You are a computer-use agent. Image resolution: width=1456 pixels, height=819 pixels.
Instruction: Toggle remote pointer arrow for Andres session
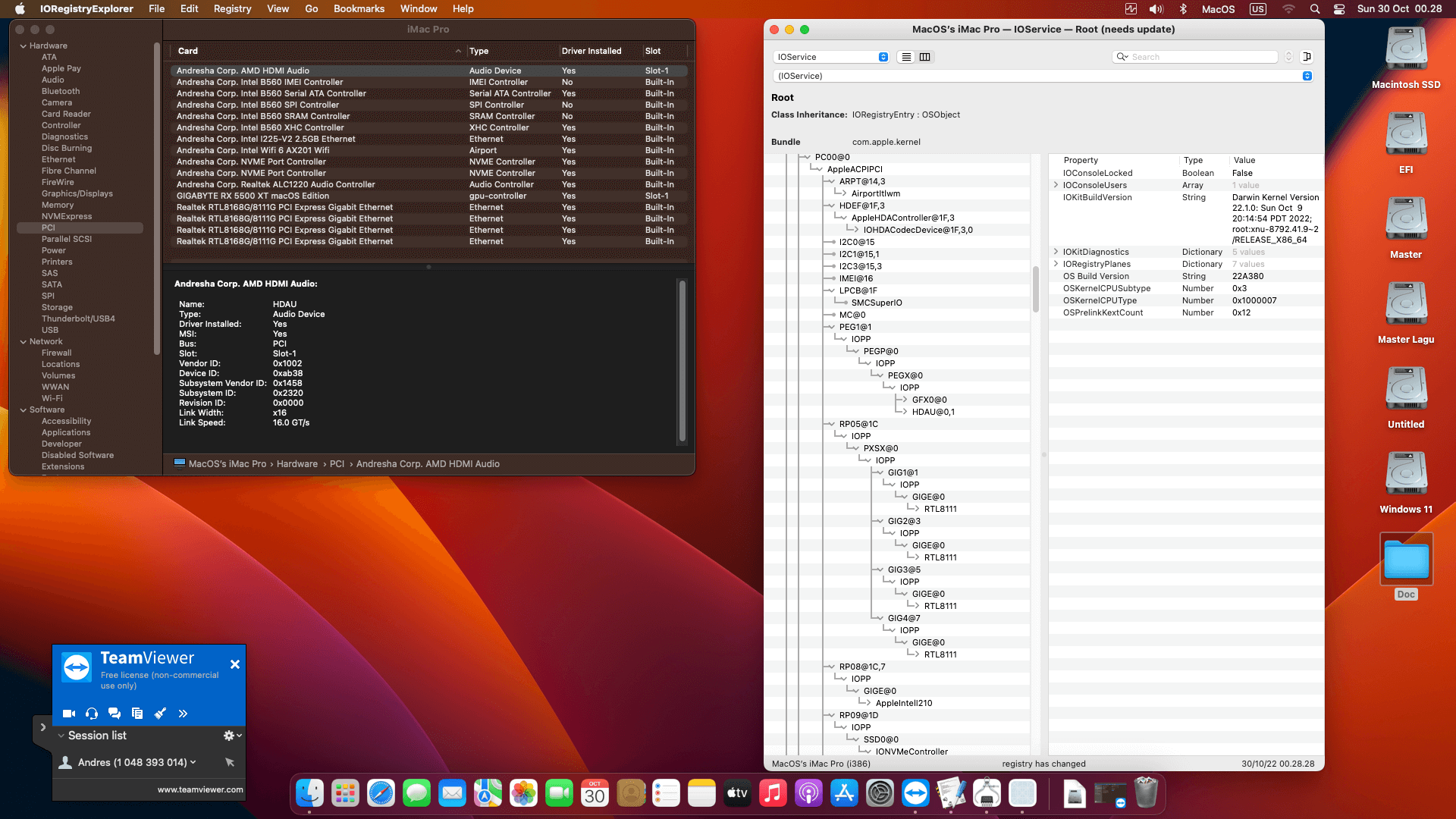[x=230, y=762]
